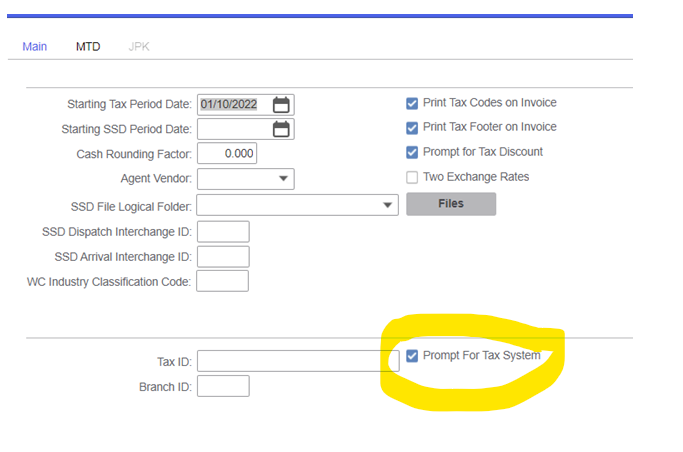Focus the Cash Rounding Factor field
The width and height of the screenshot is (683, 452).
tap(227, 154)
